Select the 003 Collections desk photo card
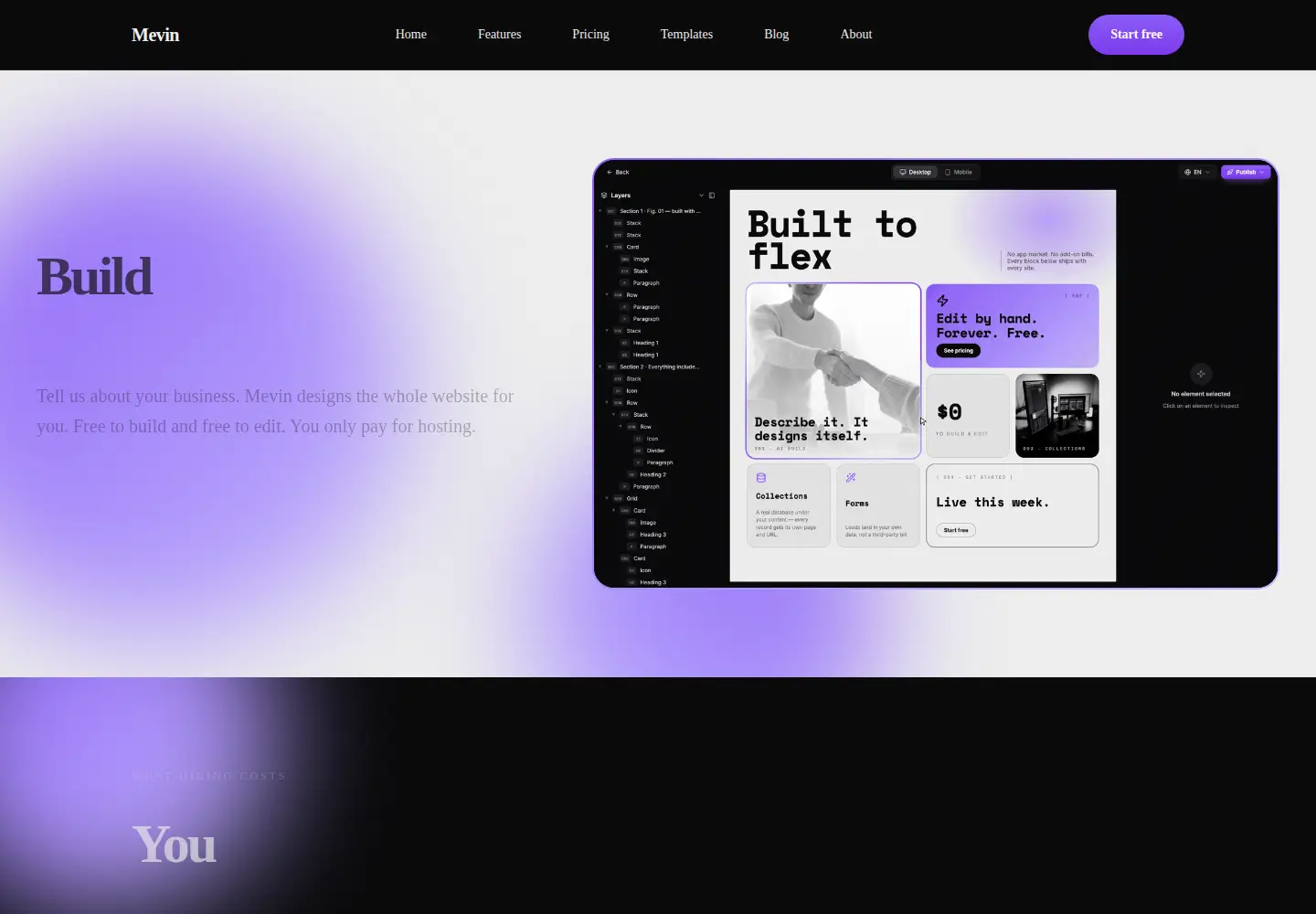 (1057, 416)
